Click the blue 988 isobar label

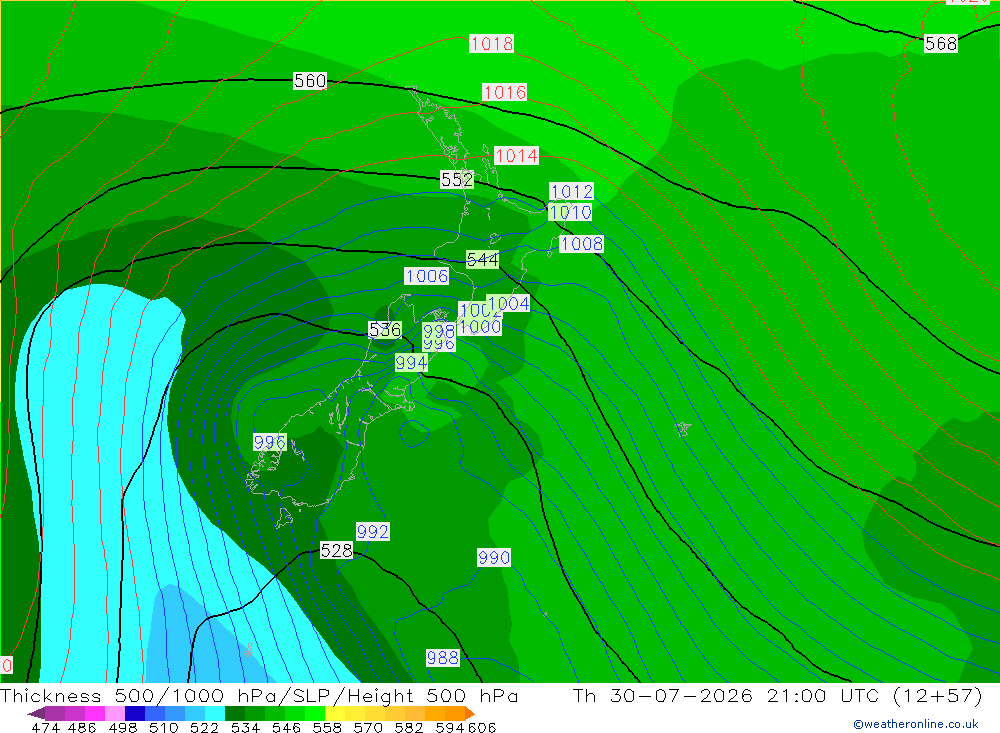point(442,658)
